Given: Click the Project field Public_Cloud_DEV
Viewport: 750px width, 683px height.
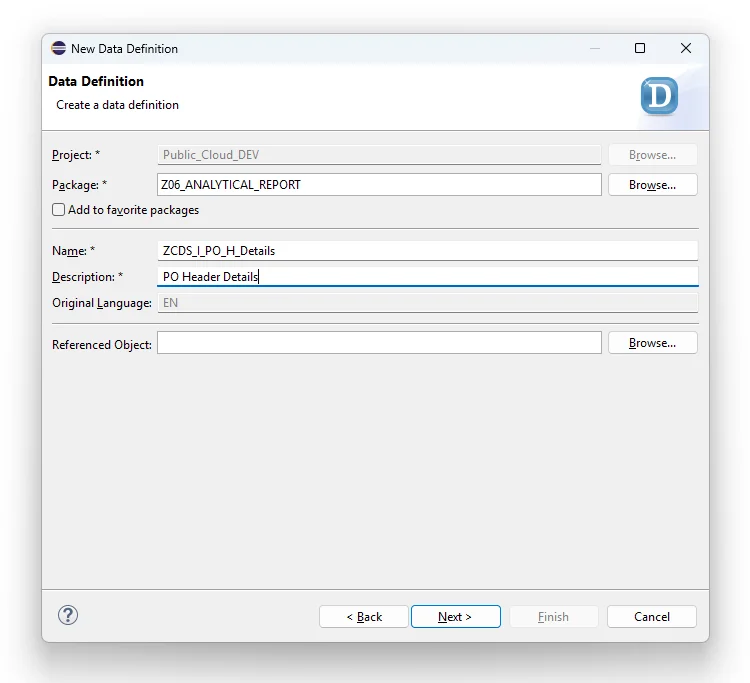Looking at the screenshot, I should tap(379, 155).
